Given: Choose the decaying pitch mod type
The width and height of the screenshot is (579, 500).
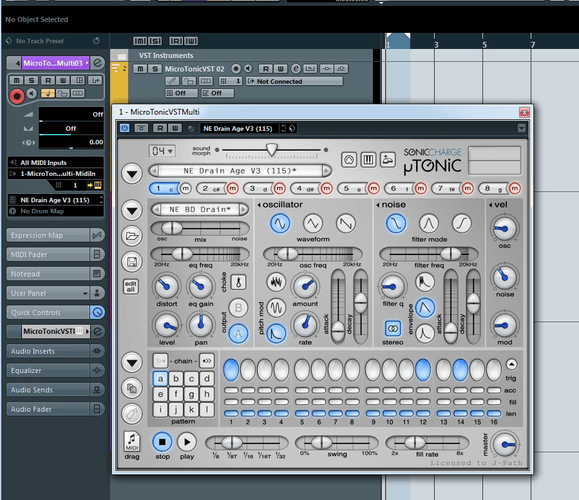Looking at the screenshot, I should [276, 333].
